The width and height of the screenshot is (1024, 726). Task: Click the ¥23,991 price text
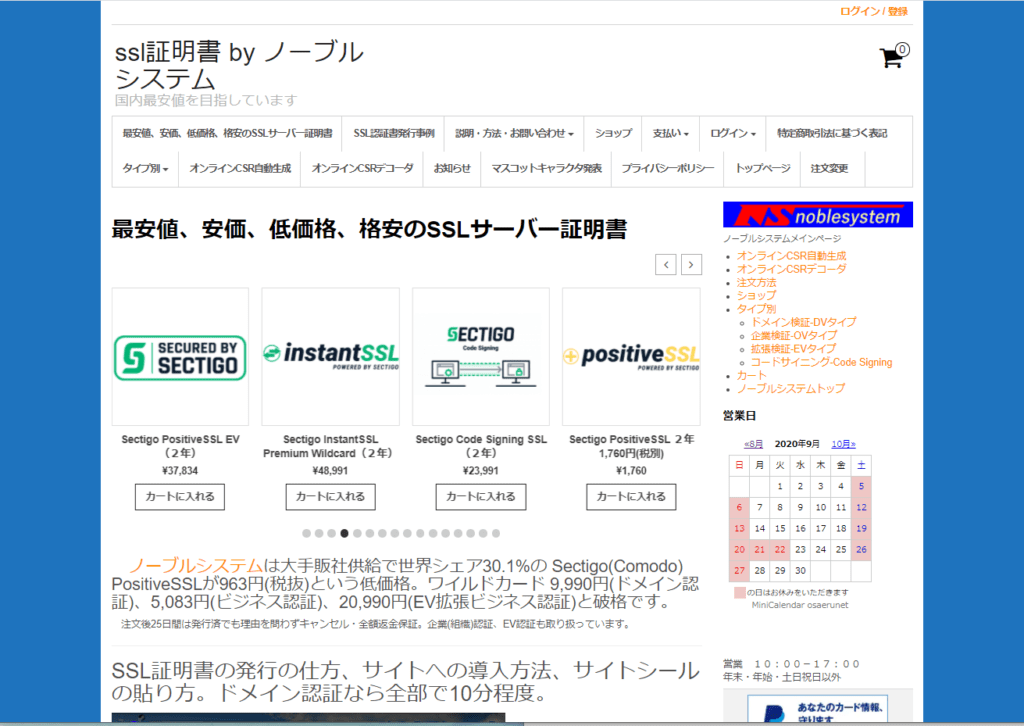tap(481, 471)
